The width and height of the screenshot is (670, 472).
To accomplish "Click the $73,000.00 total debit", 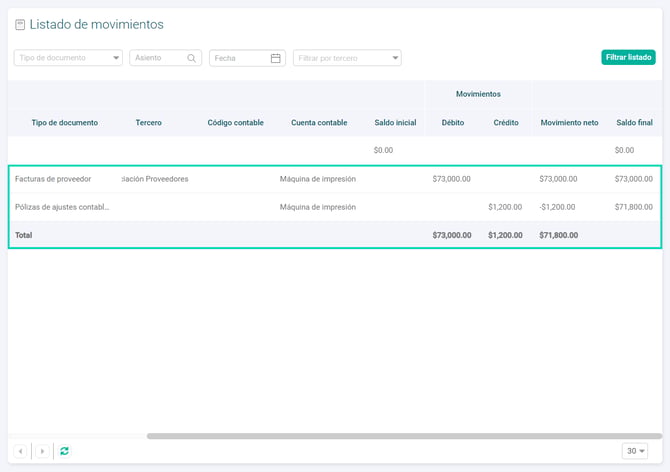I will [x=452, y=235].
